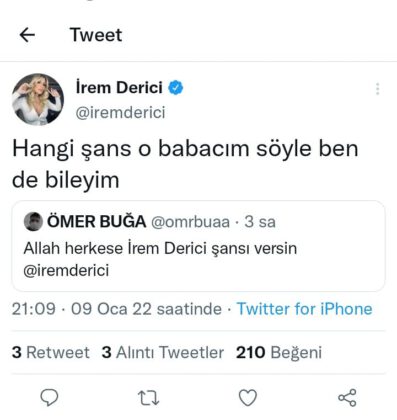This screenshot has height=420, width=397.
Task: Tap the Tweet header title
Action: point(96,35)
